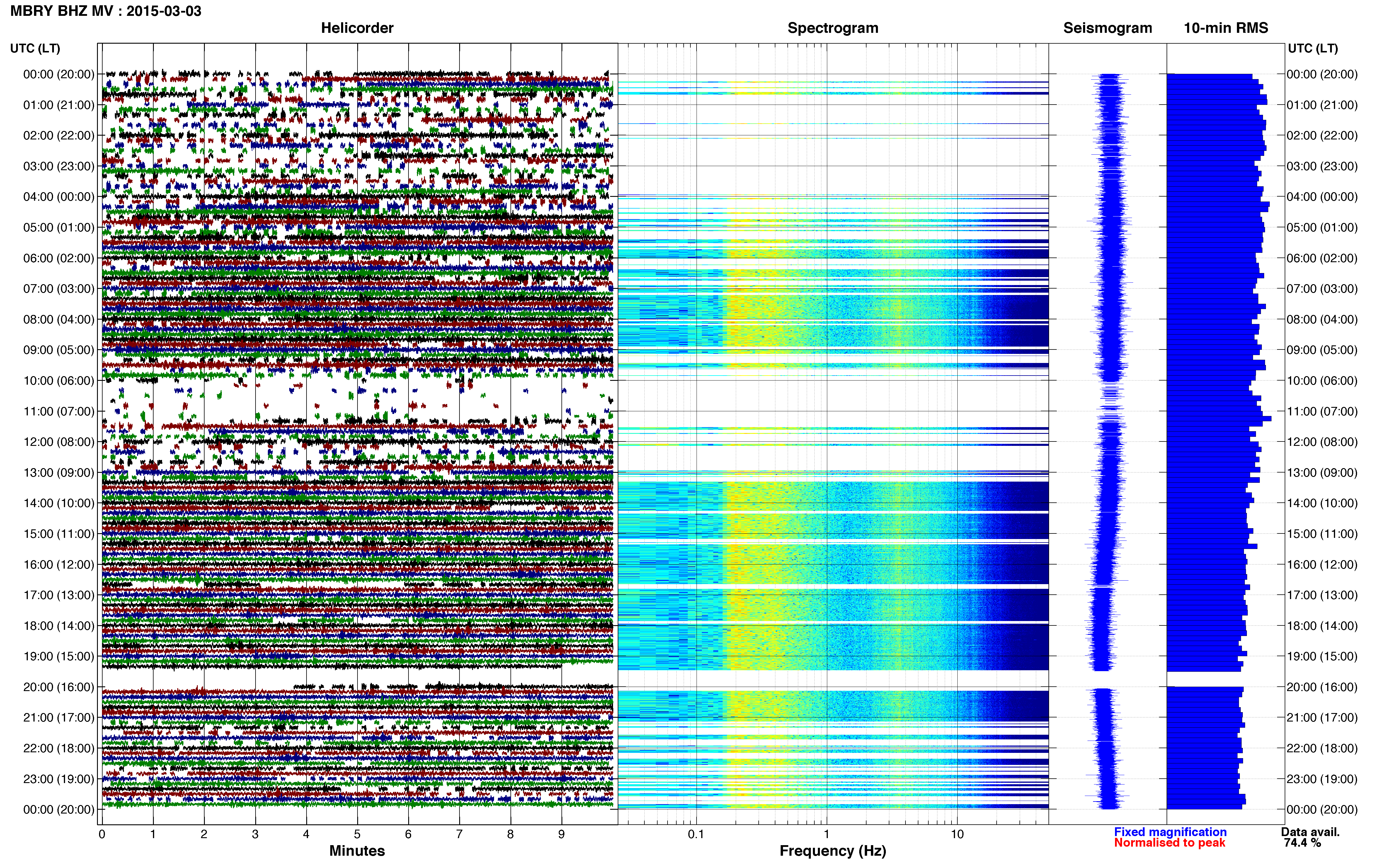Click right-axis time label 20:00 (16:00)
The image size is (1389, 868).
pyautogui.click(x=1322, y=687)
